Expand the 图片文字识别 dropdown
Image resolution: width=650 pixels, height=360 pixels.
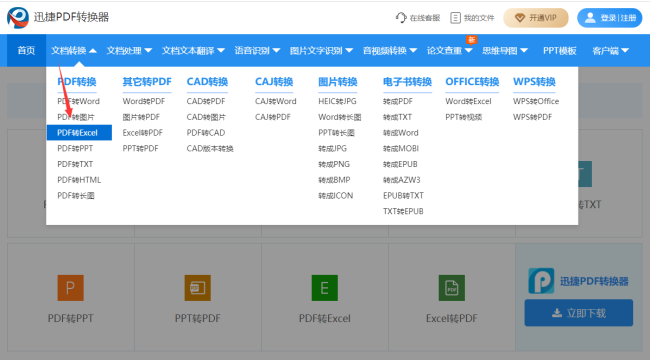321,51
